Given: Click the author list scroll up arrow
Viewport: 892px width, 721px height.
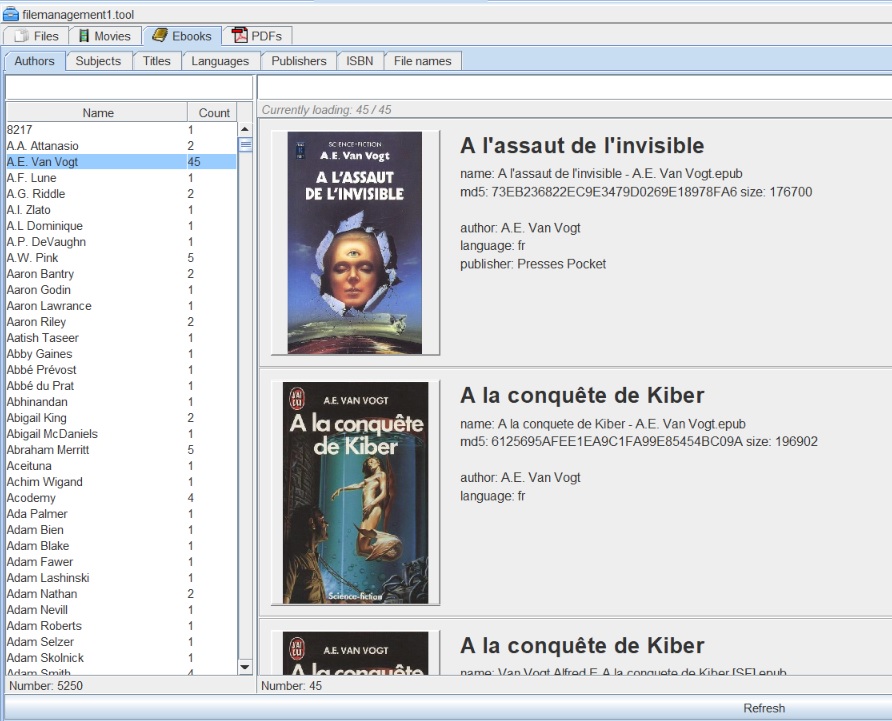Looking at the screenshot, I should pos(245,129).
